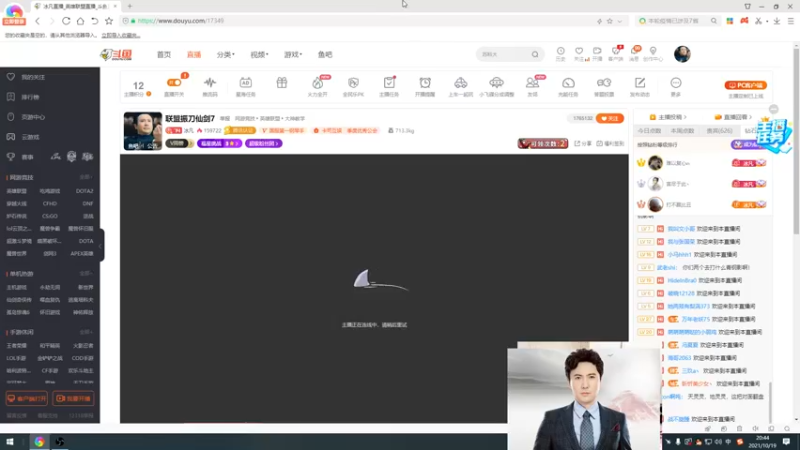The width and height of the screenshot is (800, 450).
Task: Open the alarm clock 开播提醒 icon
Action: pyautogui.click(x=425, y=83)
